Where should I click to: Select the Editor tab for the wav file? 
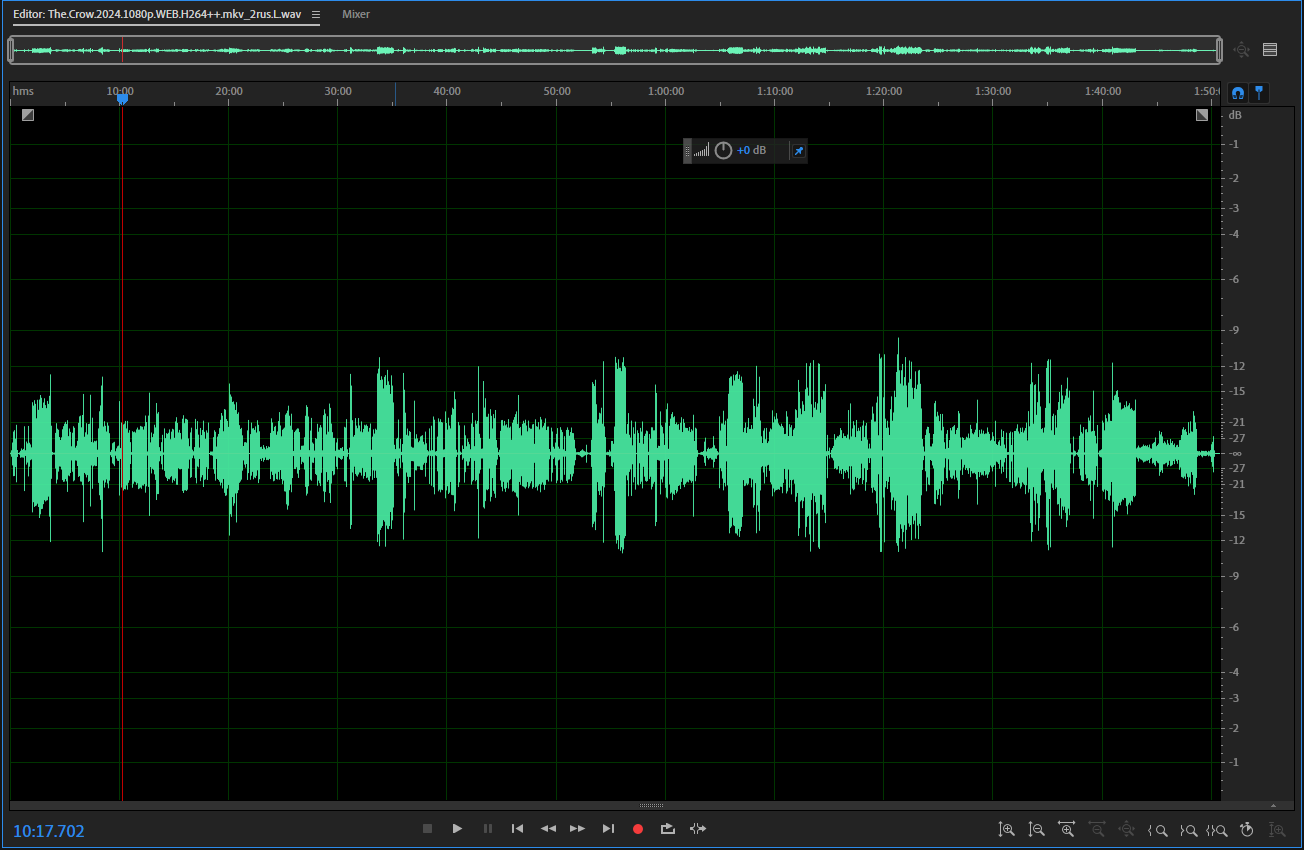157,15
